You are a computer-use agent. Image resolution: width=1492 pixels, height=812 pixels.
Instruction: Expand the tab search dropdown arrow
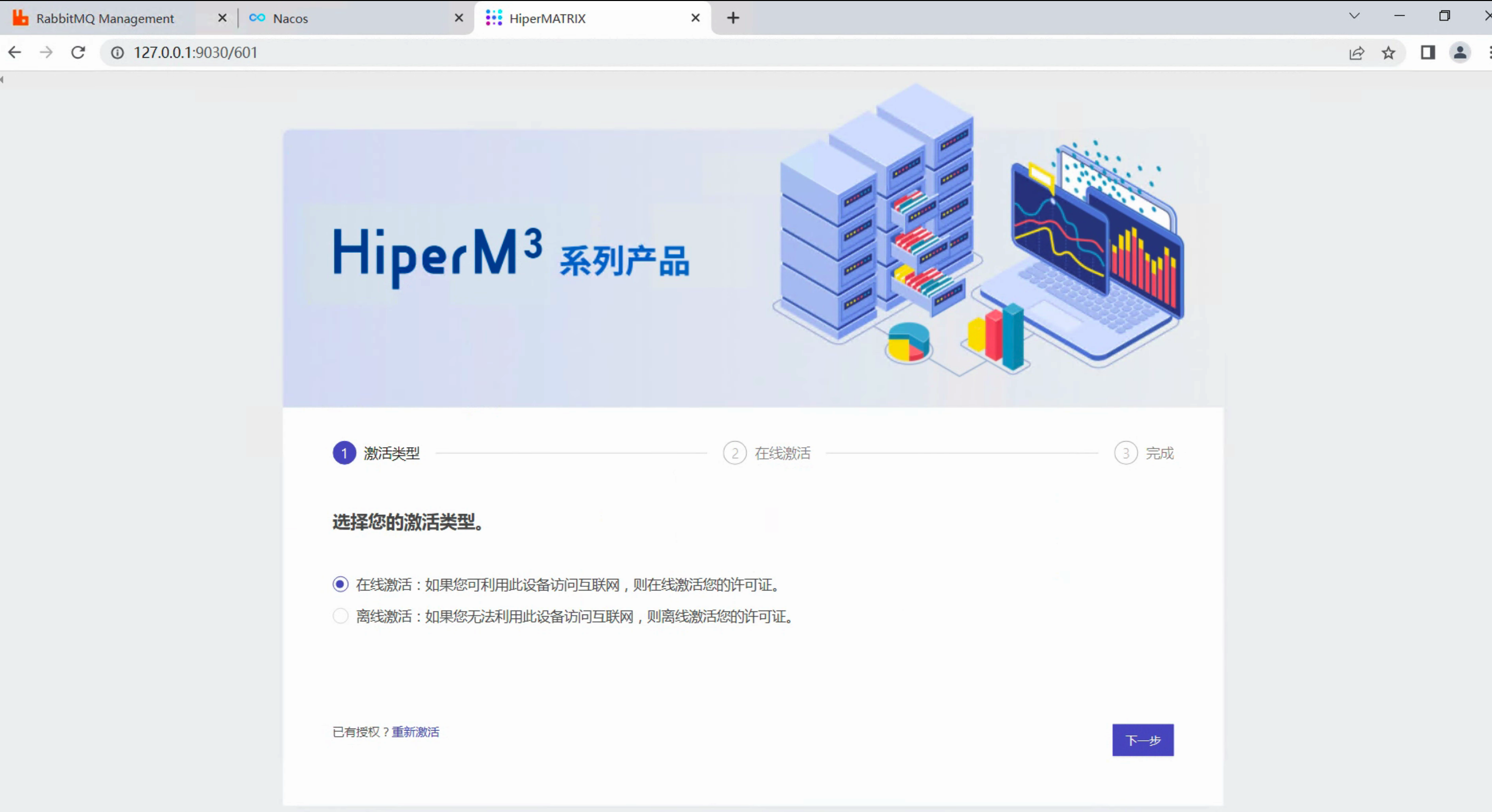(1354, 16)
